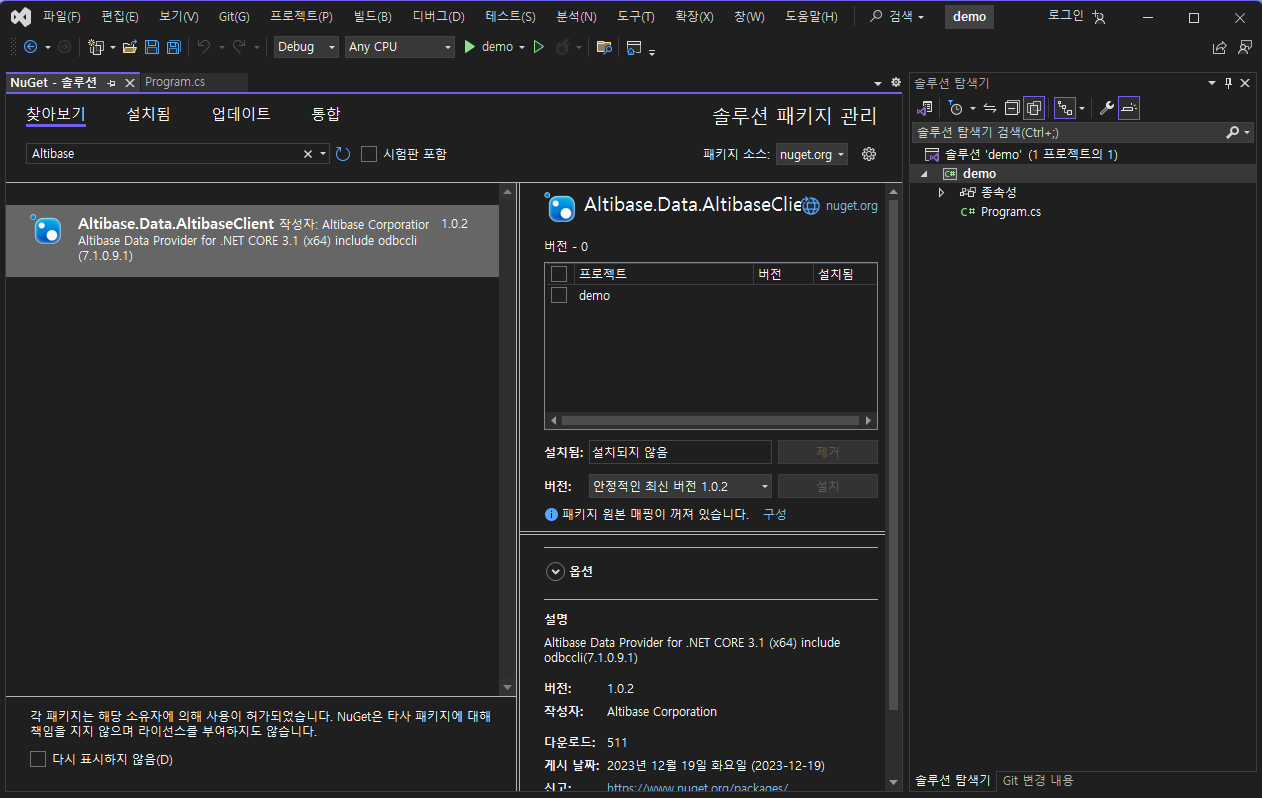Click the 구성 link
1262x798 pixels.
pyautogui.click(x=774, y=514)
